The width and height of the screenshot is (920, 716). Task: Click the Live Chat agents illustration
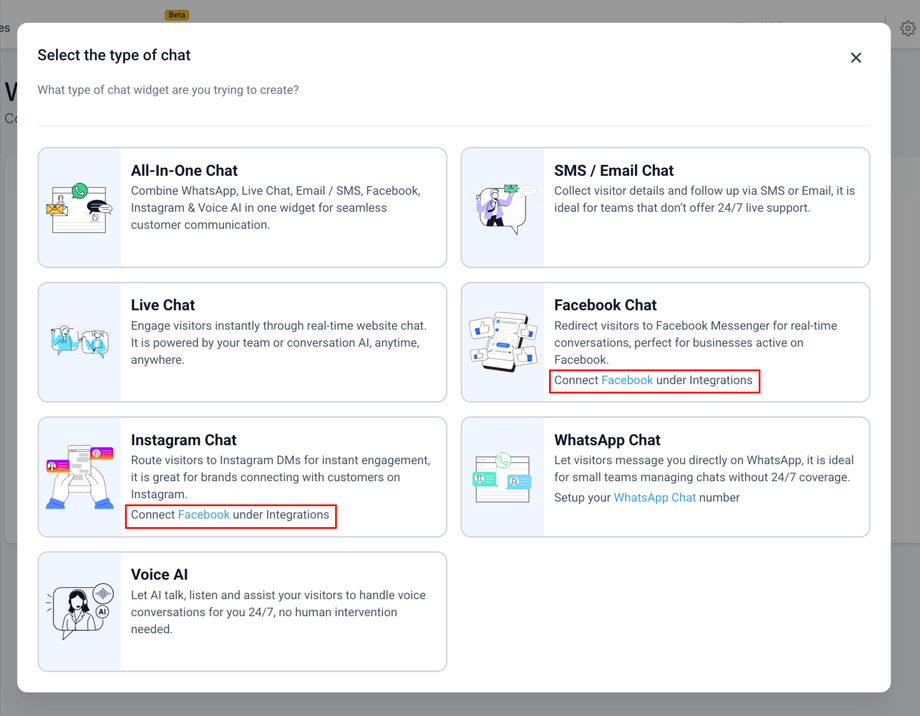click(79, 342)
